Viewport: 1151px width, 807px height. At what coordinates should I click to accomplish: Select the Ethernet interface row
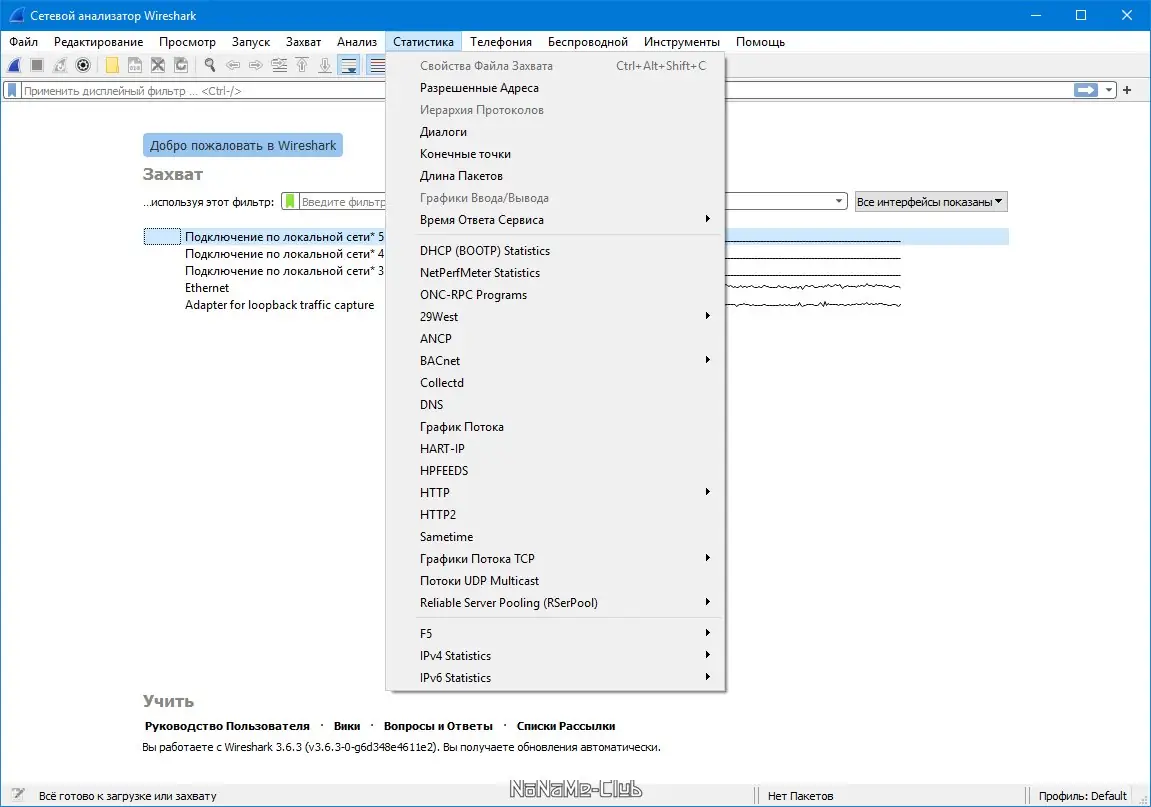(x=576, y=288)
